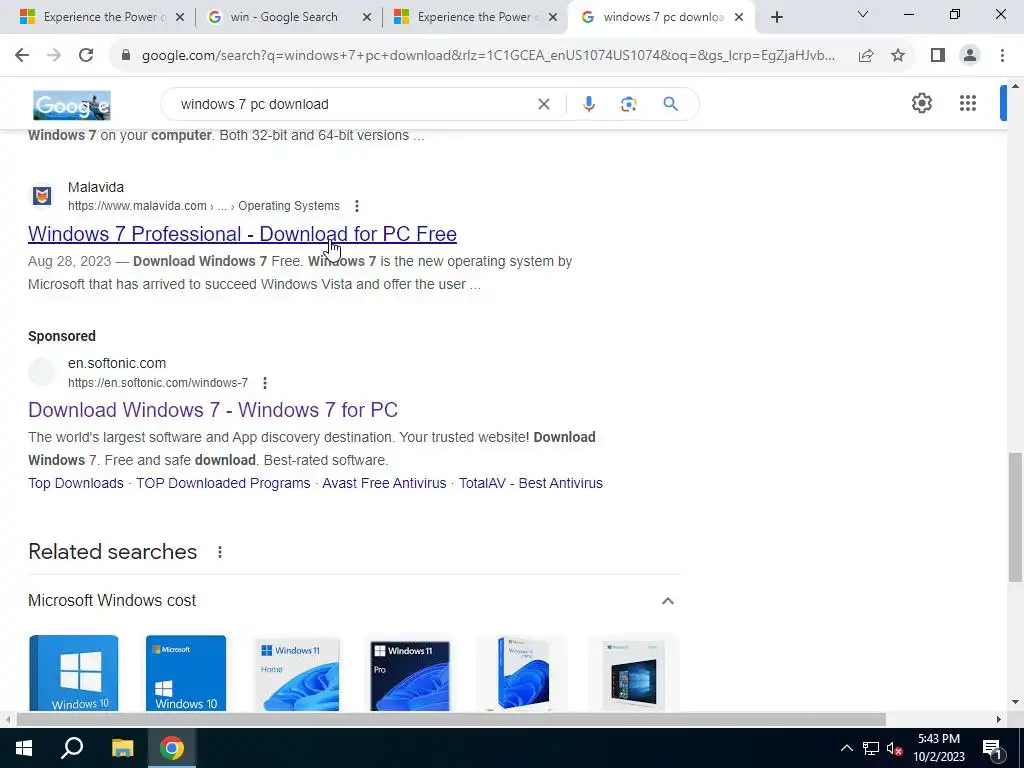Select the Windows 10 blue product thumbnail

click(74, 673)
